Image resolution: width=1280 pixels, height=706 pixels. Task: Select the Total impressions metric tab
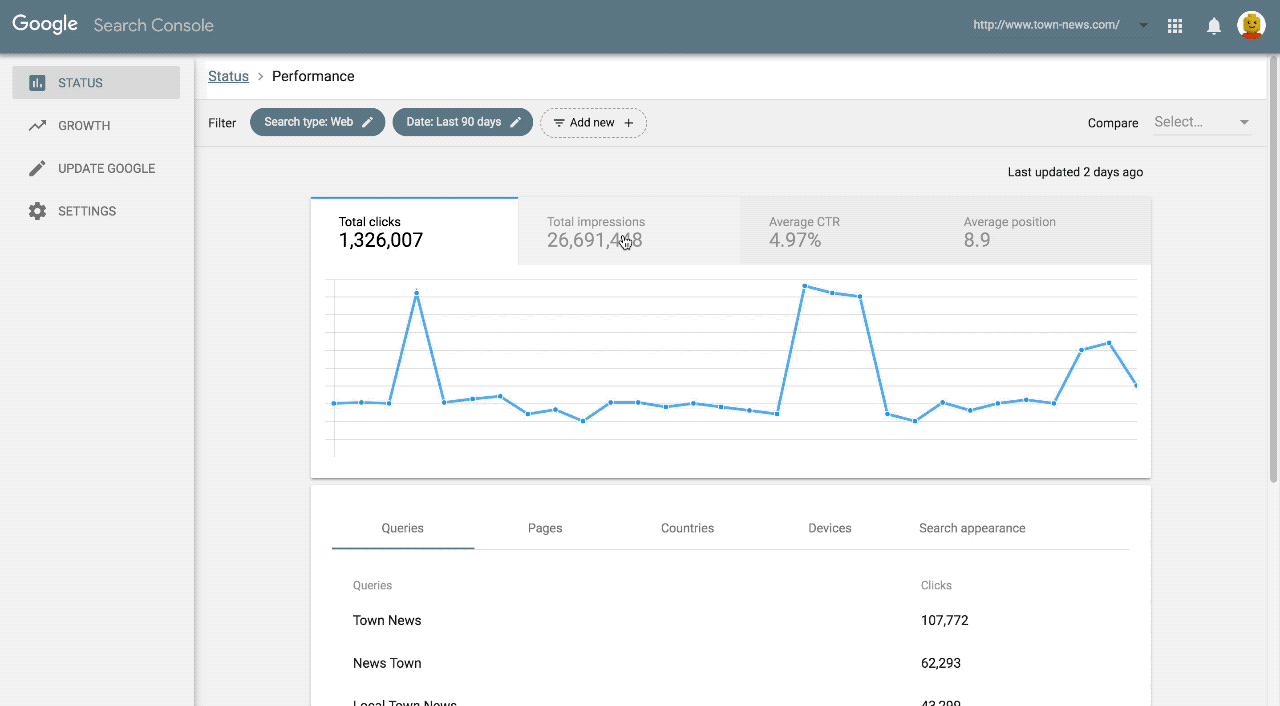pyautogui.click(x=629, y=231)
